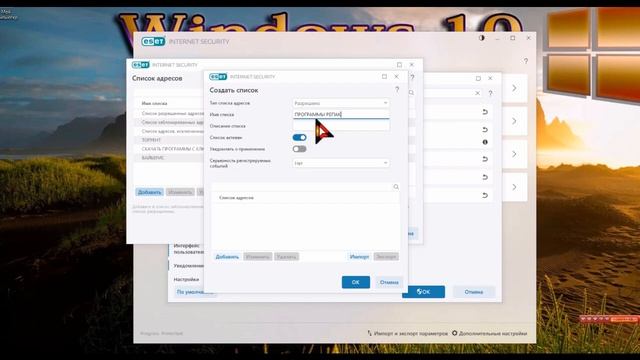Select Настройки section in advanced settings
This screenshot has height=360, width=640.
(x=186, y=280)
